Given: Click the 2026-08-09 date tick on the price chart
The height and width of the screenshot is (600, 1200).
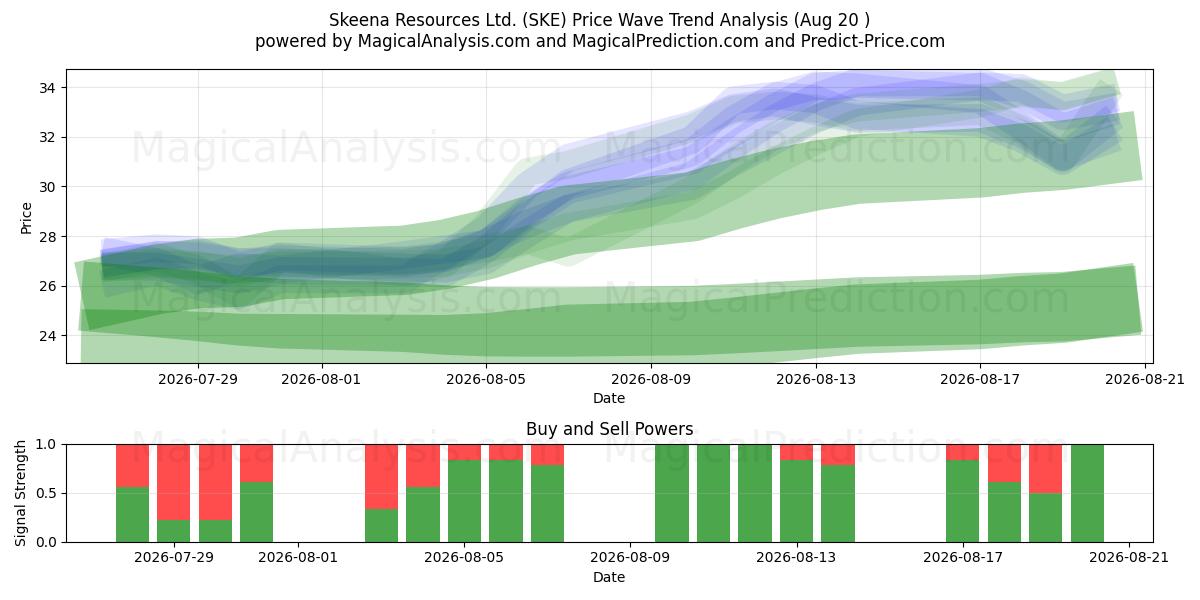Looking at the screenshot, I should (x=652, y=379).
